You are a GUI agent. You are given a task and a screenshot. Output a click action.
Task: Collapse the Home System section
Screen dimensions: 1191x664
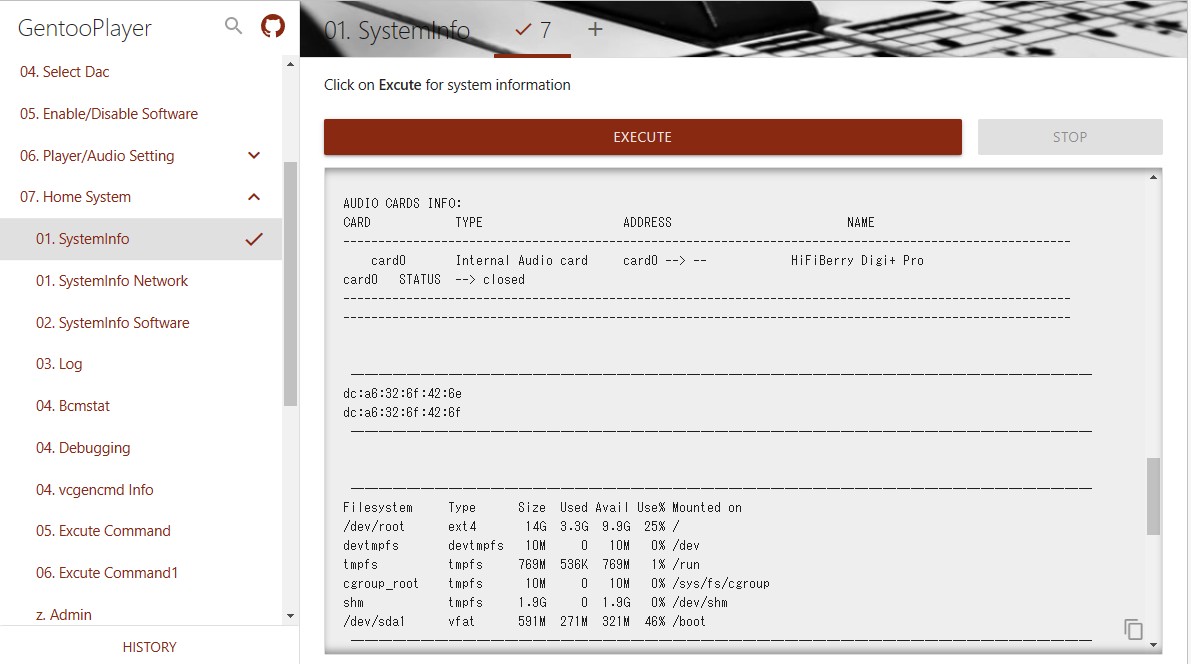254,197
